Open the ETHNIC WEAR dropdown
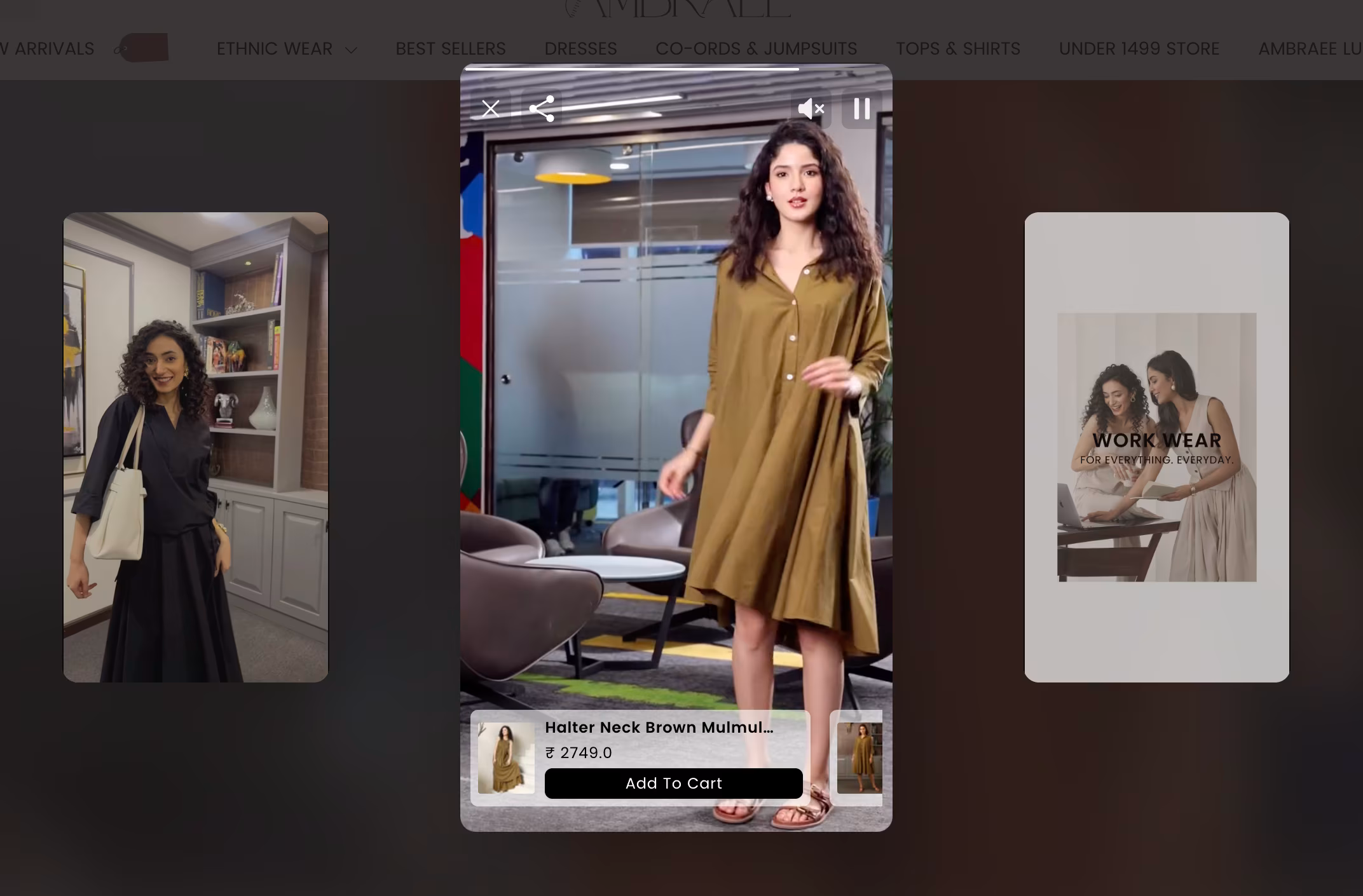The width and height of the screenshot is (1363, 896). [275, 48]
